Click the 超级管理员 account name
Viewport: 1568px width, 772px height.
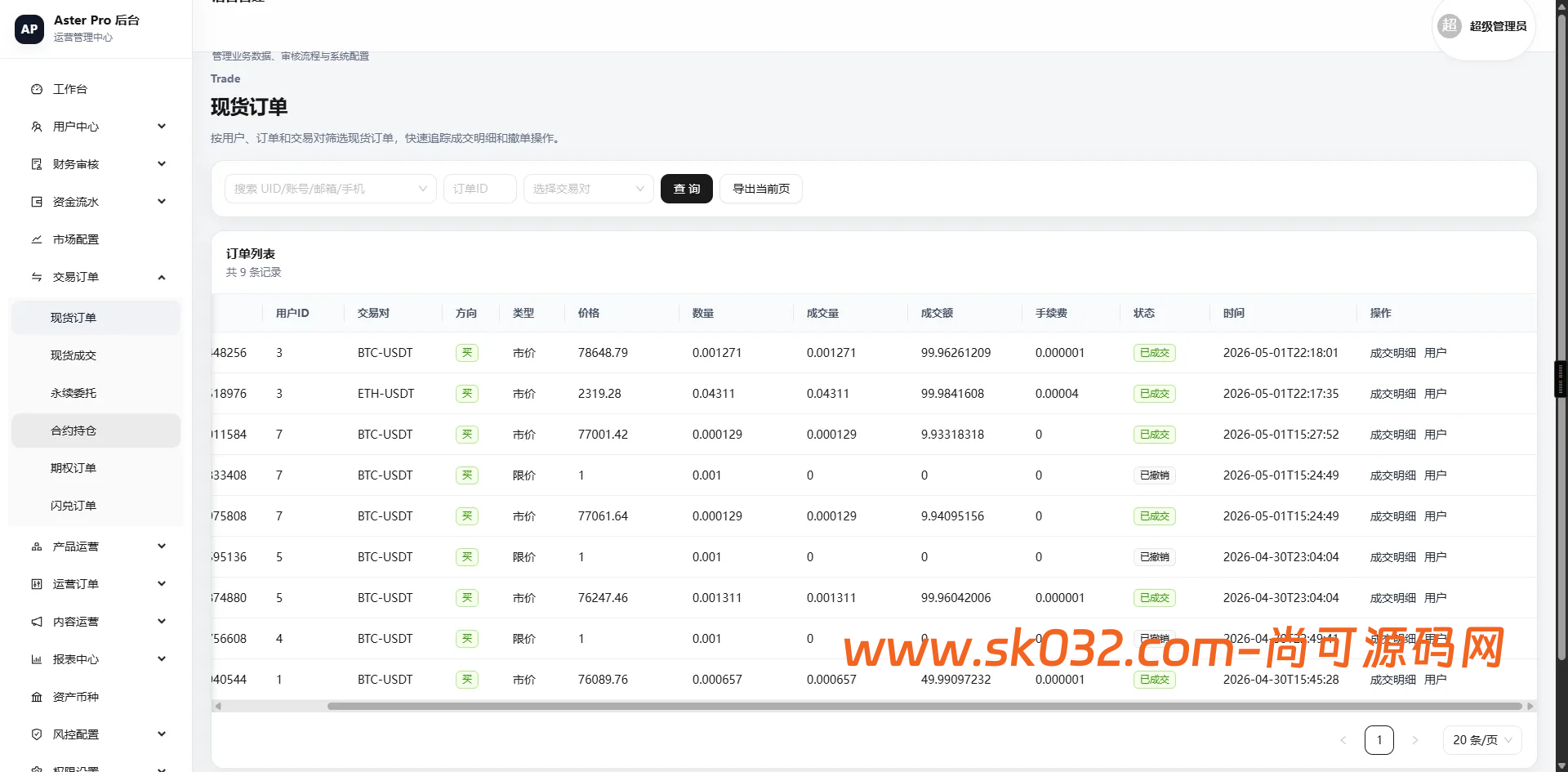pos(1498,26)
